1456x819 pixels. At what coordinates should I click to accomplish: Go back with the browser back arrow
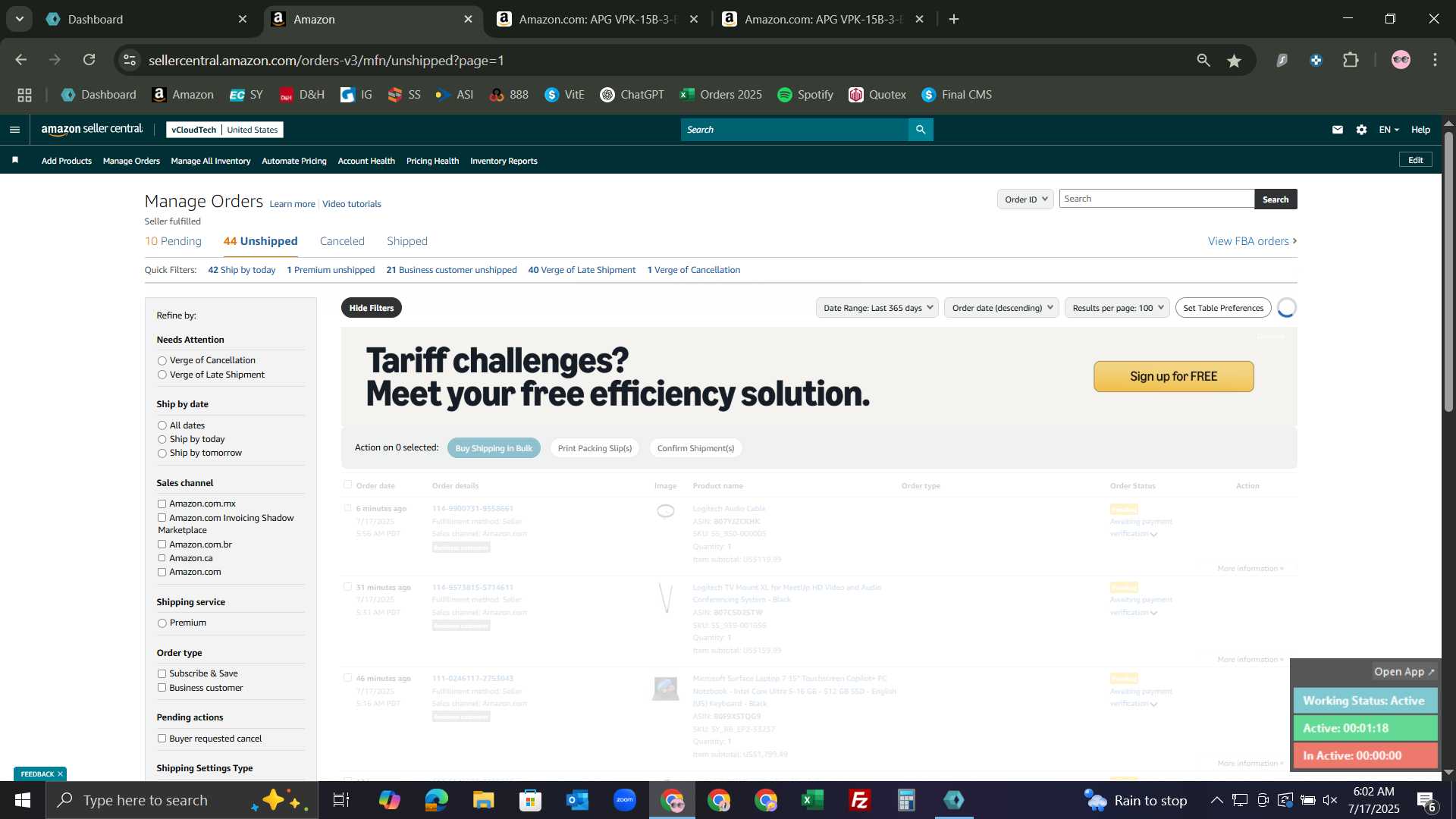point(21,60)
